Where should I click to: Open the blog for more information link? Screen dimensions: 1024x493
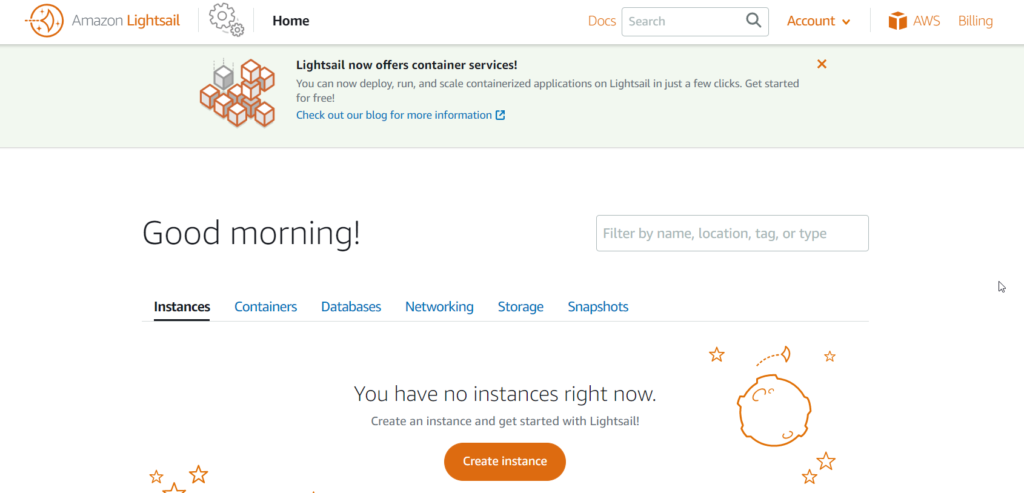(x=394, y=115)
